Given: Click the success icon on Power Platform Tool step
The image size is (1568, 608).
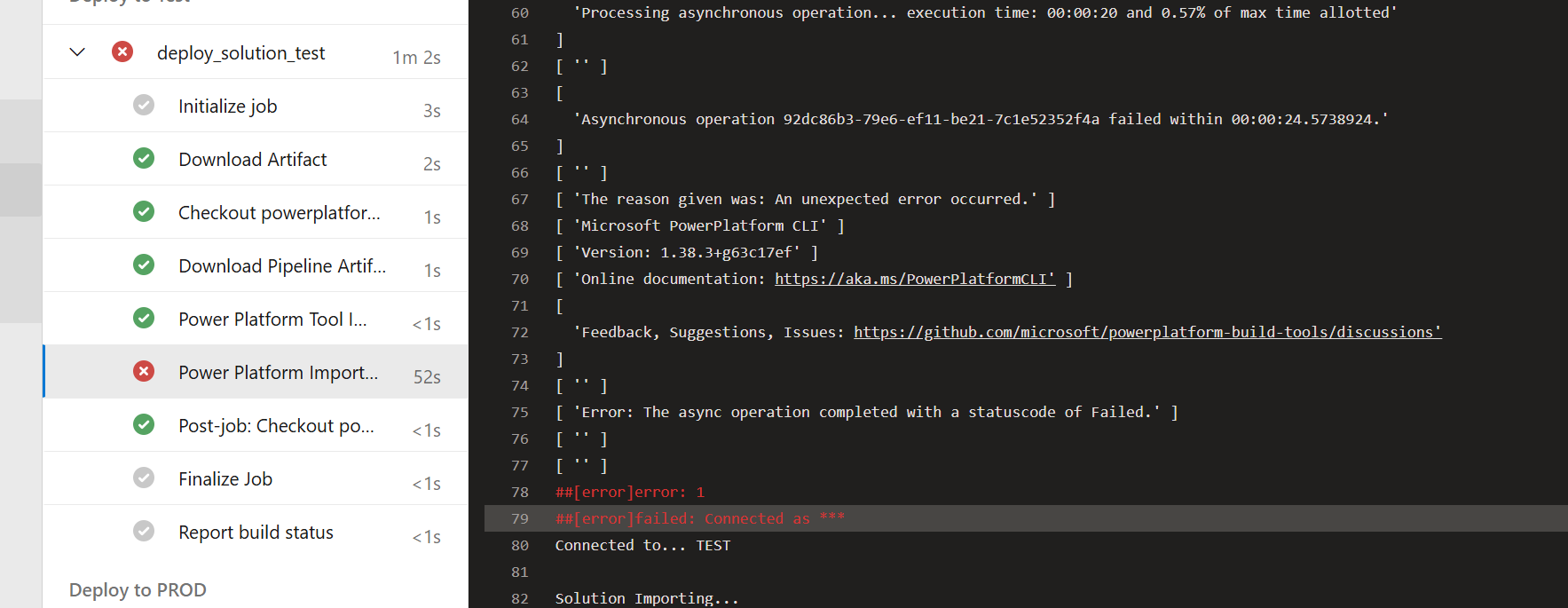Looking at the screenshot, I should click(144, 318).
